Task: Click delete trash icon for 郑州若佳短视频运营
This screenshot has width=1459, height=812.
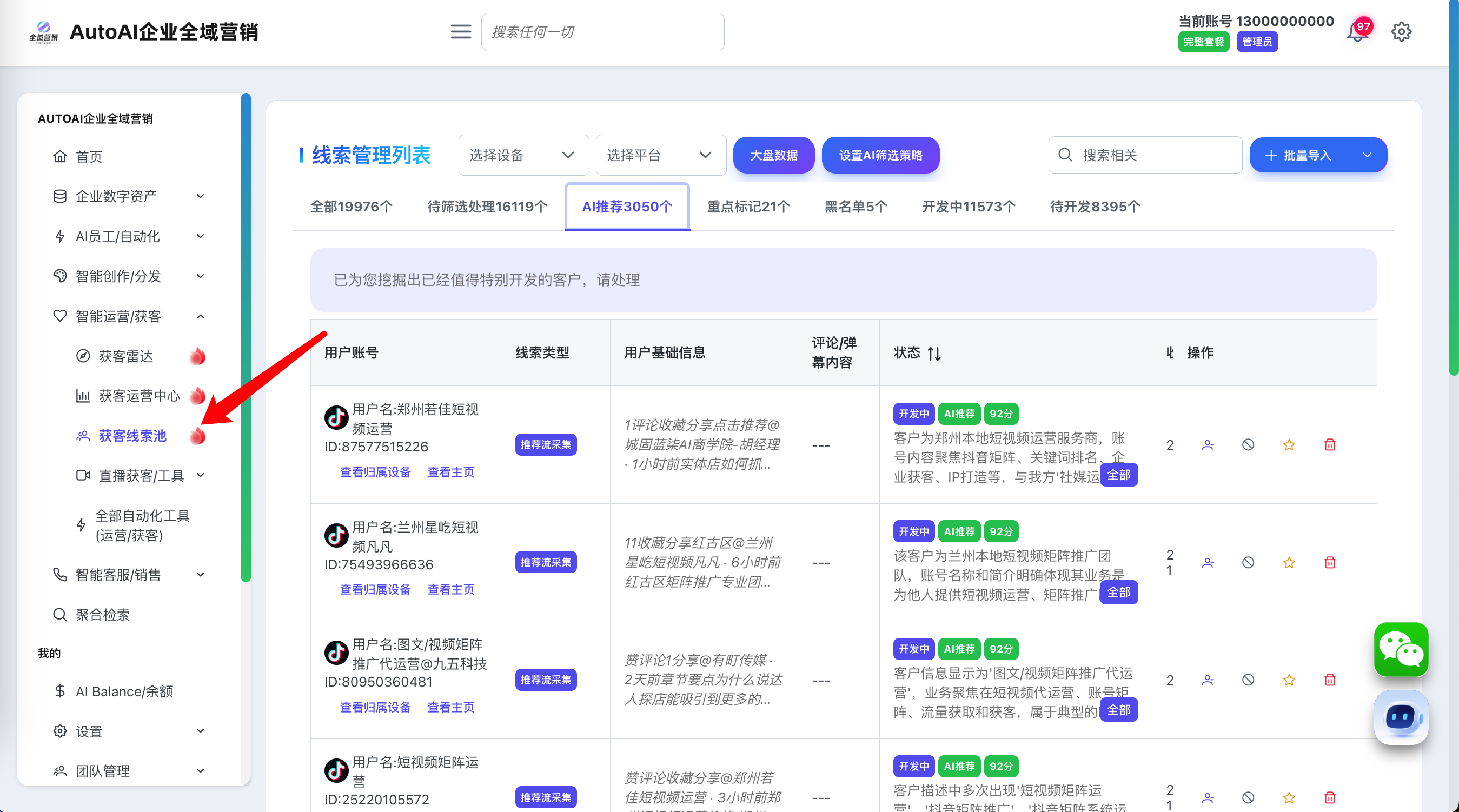Action: tap(1329, 444)
